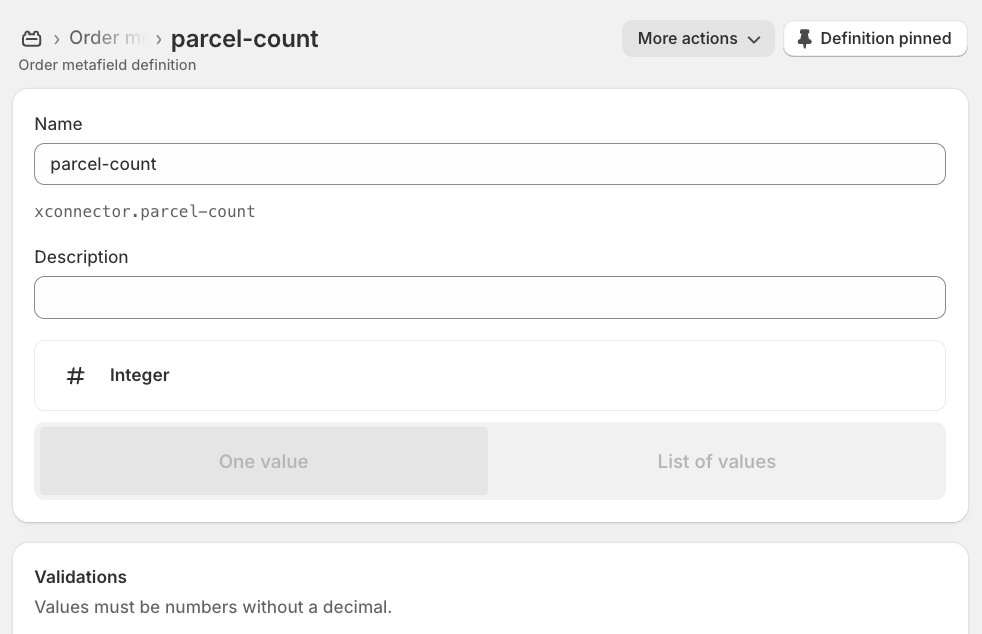This screenshot has width=982, height=634.
Task: Click the numbers without a decimal validation text
Action: (x=213, y=607)
